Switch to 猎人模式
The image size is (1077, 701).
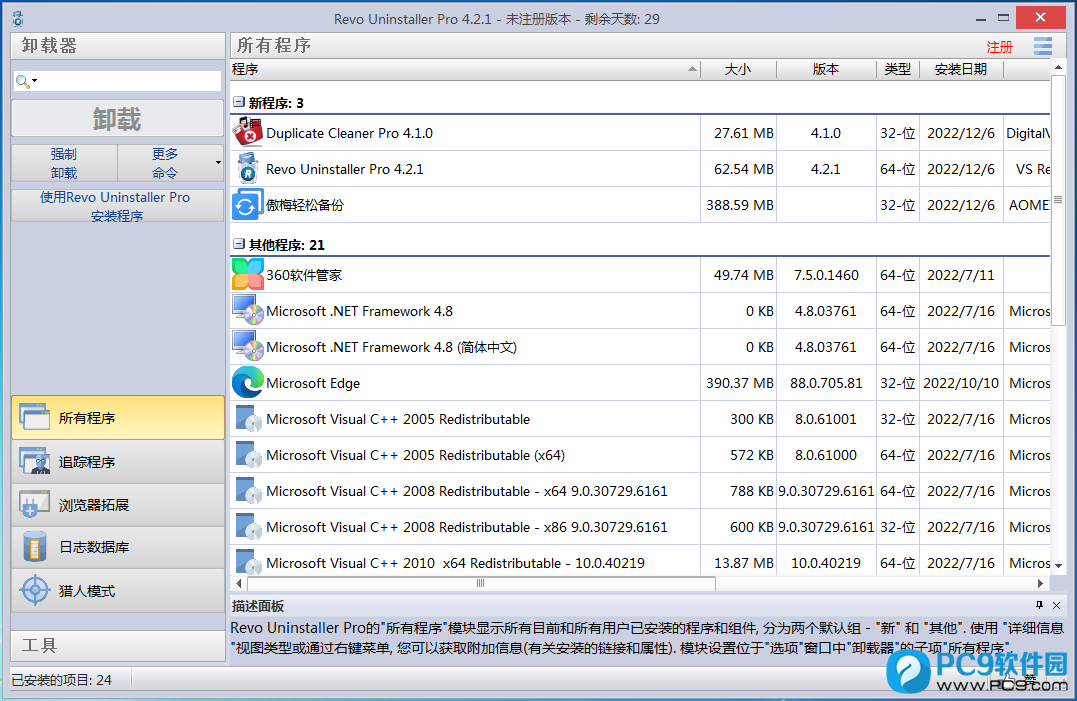point(117,590)
